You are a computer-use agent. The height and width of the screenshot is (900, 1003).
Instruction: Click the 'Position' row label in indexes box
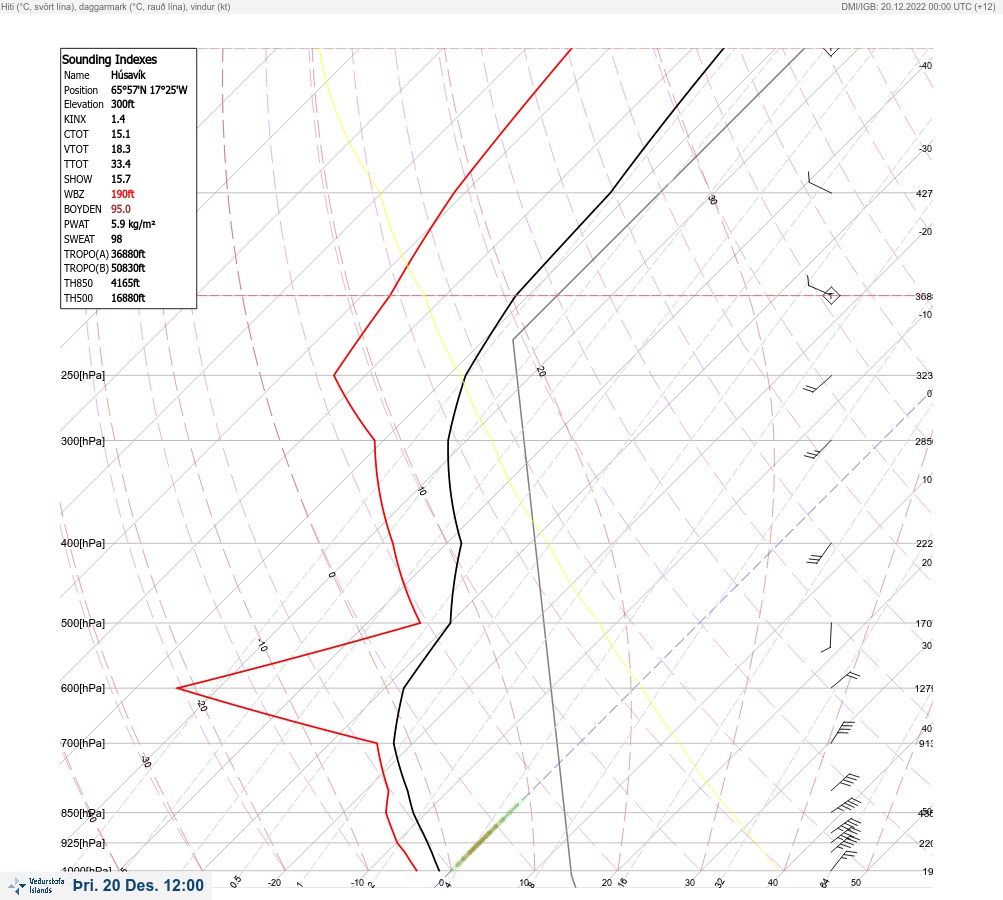(81, 90)
